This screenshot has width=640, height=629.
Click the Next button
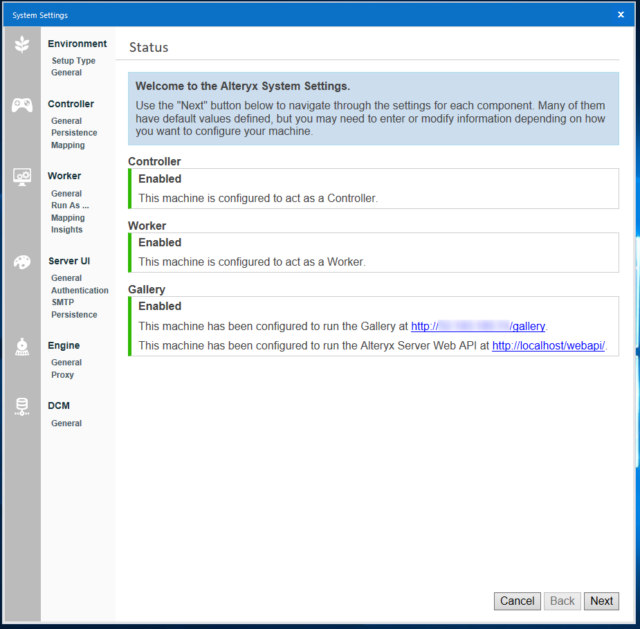[x=601, y=601]
